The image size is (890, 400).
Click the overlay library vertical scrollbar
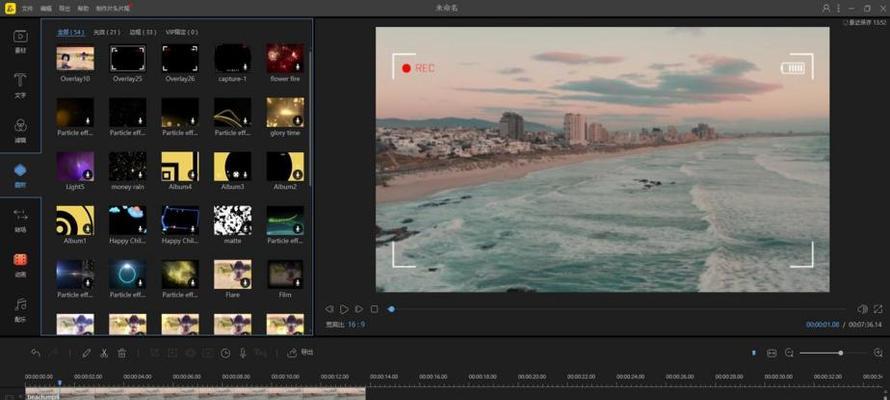pyautogui.click(x=310, y=119)
